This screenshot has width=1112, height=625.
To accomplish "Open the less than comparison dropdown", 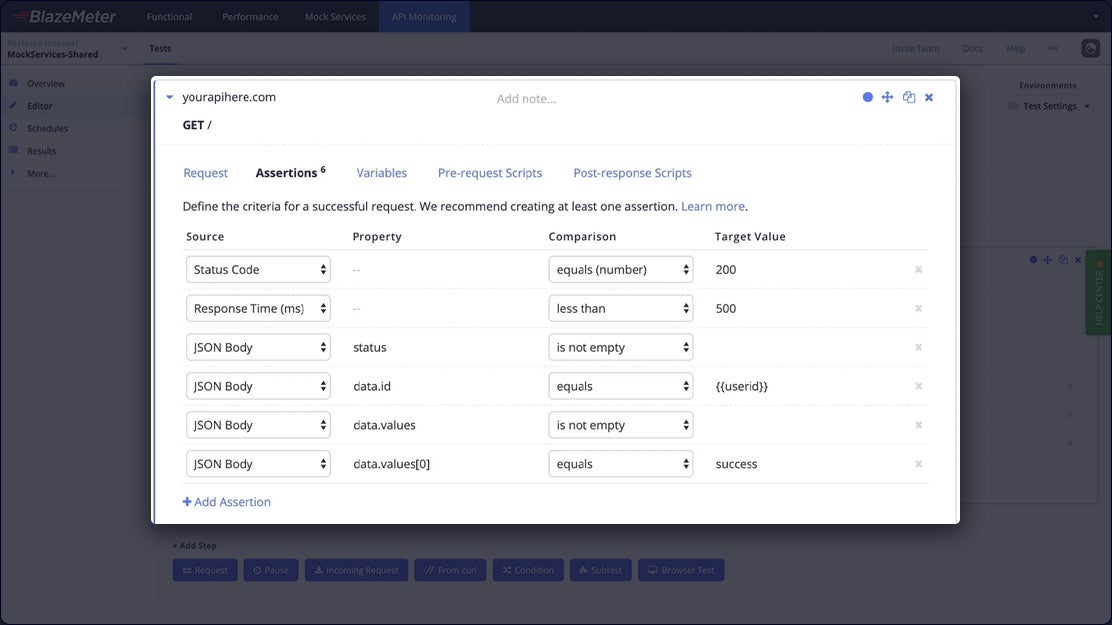I will tap(621, 309).
